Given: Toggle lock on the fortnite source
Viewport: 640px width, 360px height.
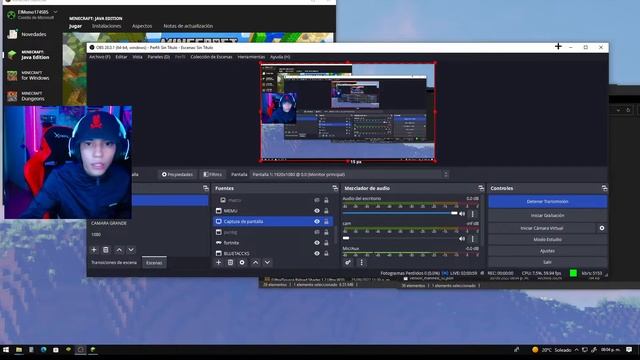Looking at the screenshot, I should pyautogui.click(x=326, y=243).
